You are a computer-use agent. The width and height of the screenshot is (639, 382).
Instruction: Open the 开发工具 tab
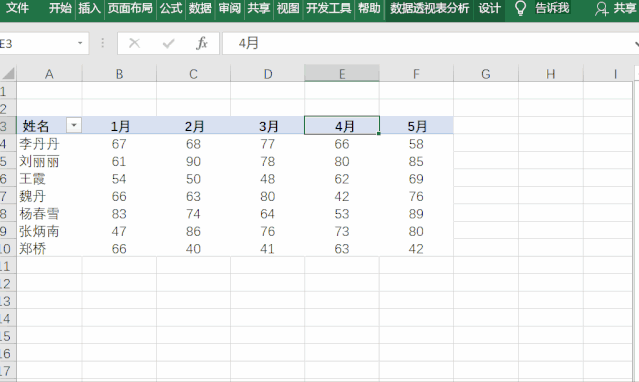point(328,8)
